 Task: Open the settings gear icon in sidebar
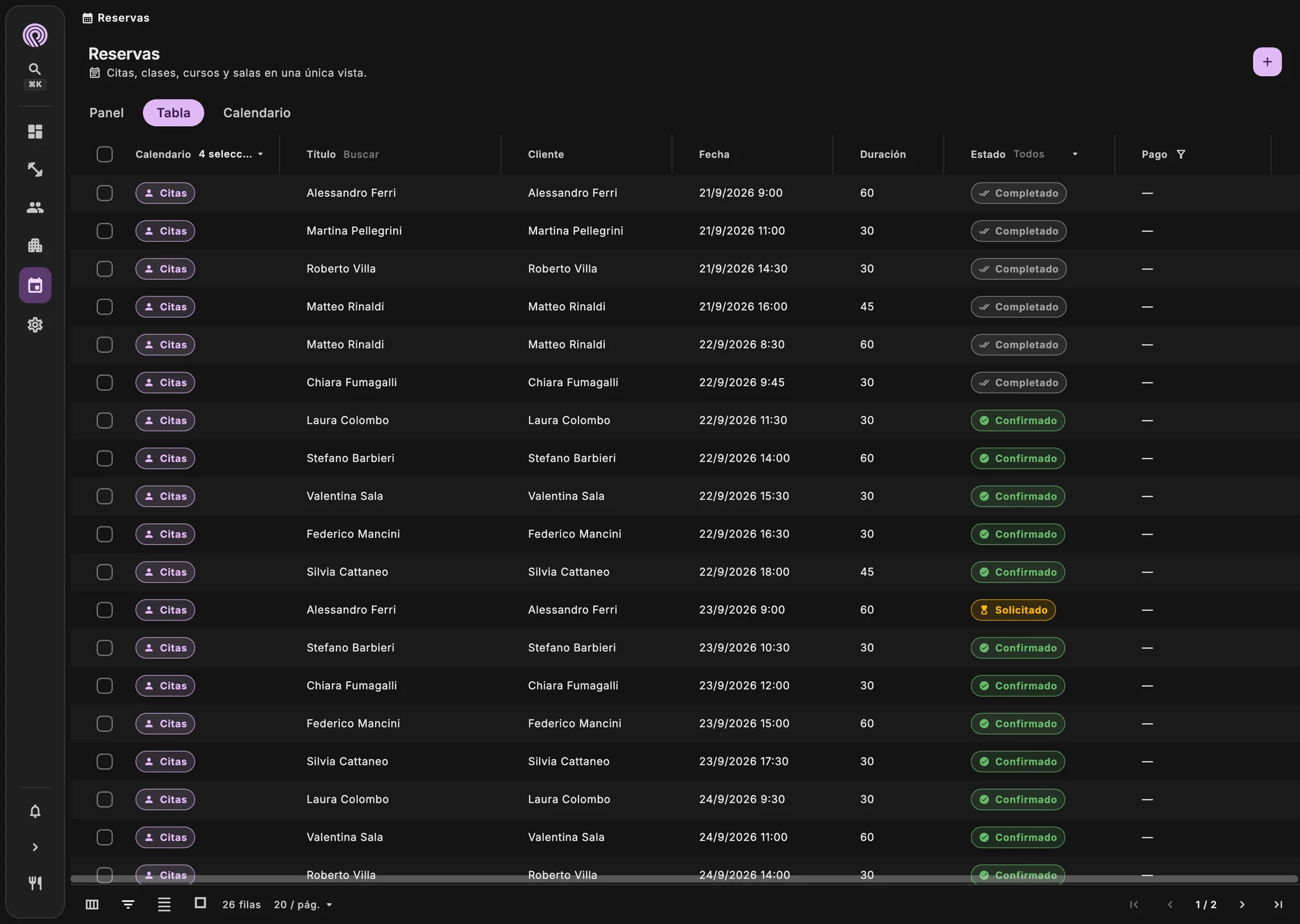(35, 325)
